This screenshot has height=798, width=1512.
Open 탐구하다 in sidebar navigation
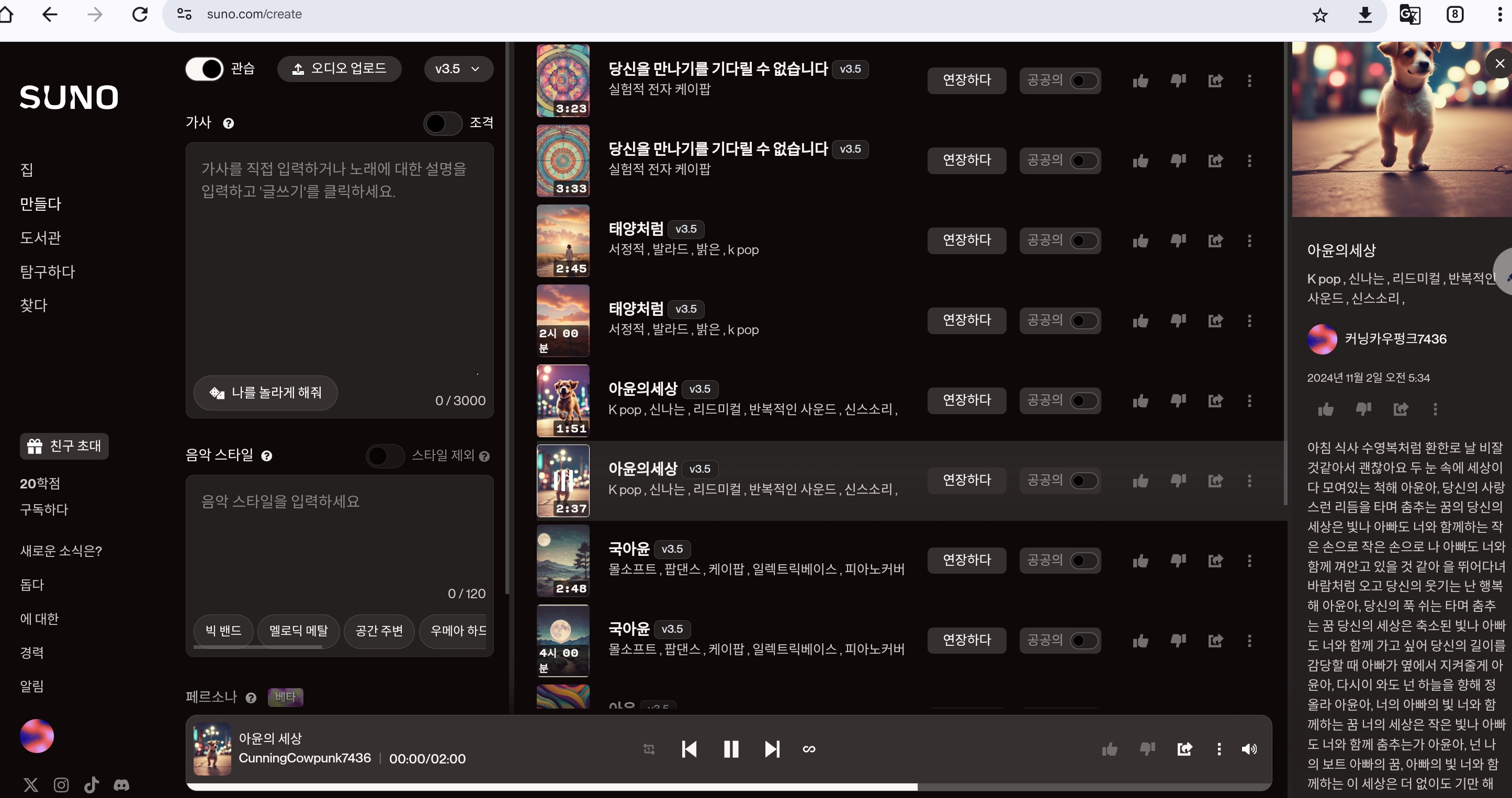48,272
